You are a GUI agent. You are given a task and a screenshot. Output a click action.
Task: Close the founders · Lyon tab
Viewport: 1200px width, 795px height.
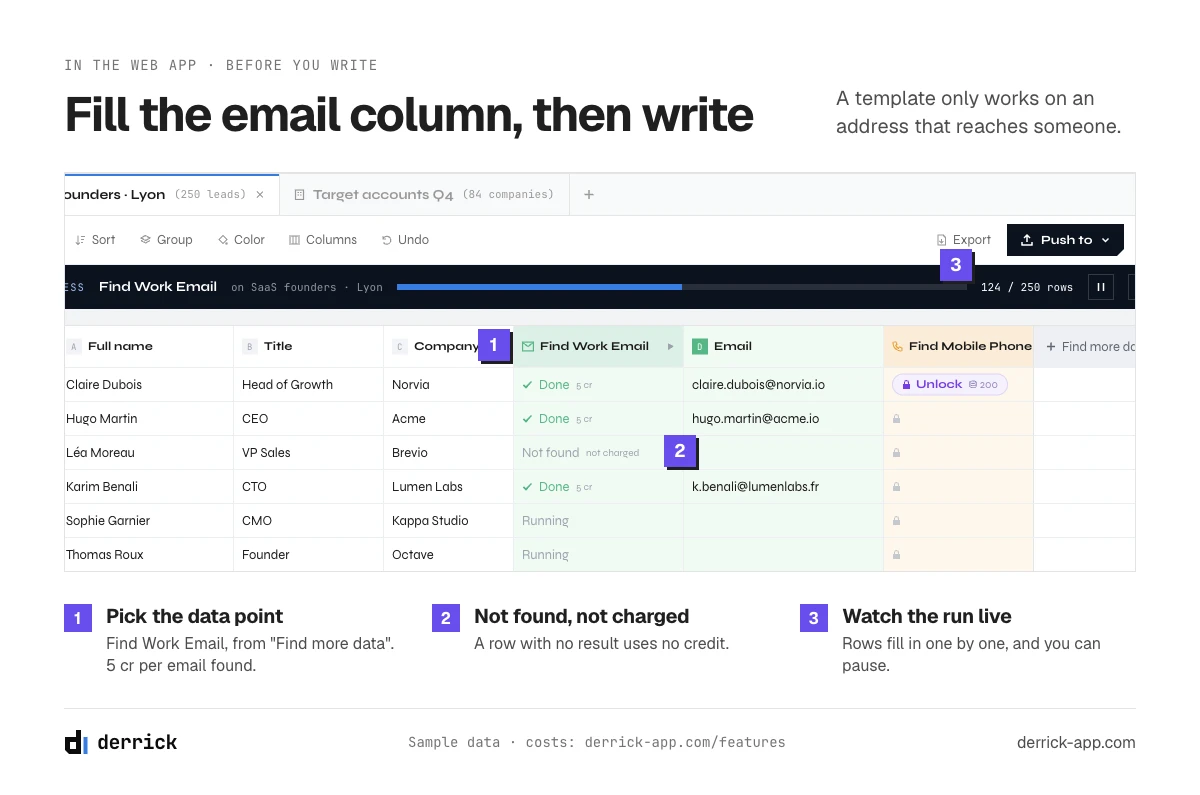tap(260, 195)
